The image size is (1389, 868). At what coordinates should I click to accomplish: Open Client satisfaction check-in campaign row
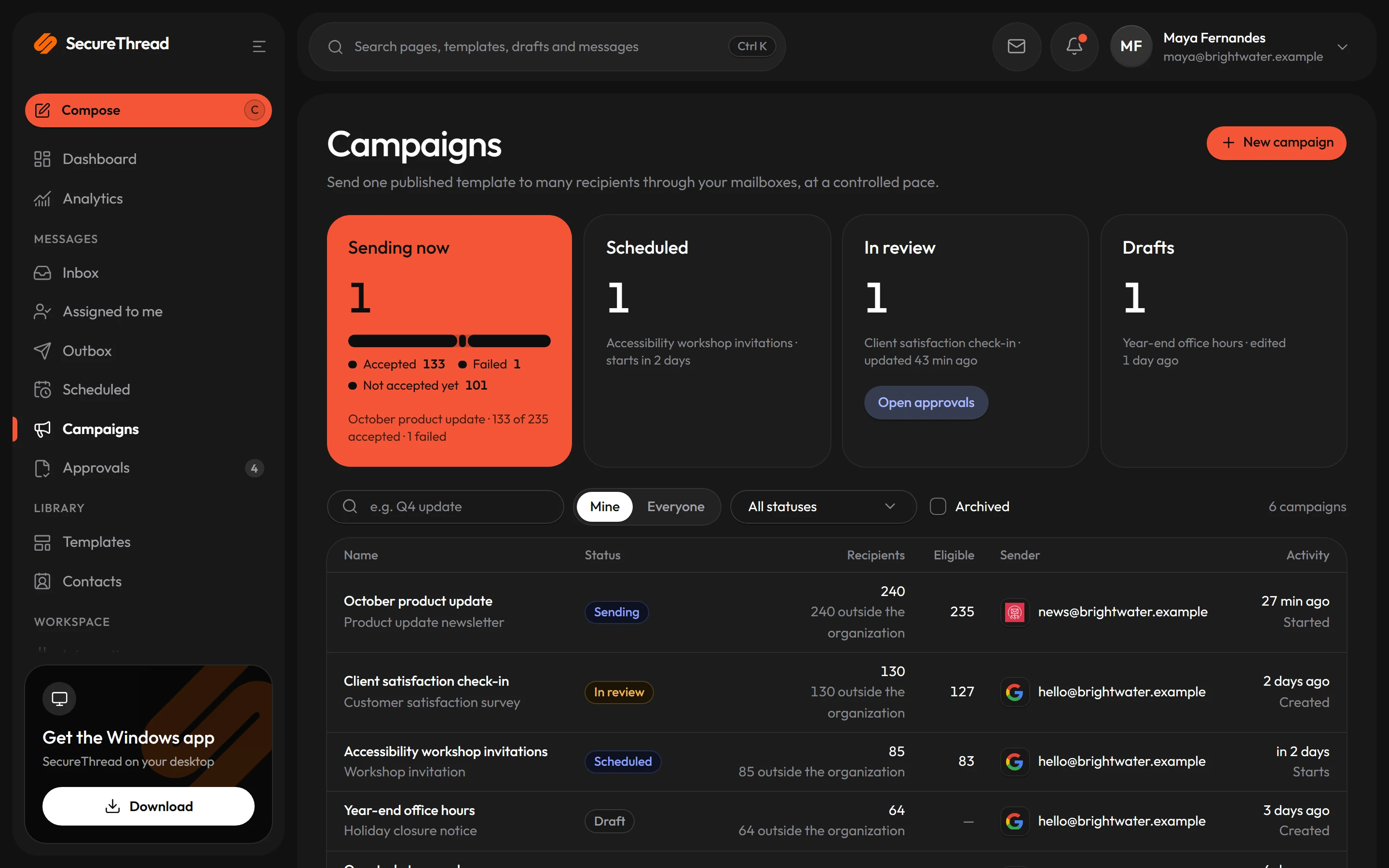[836, 692]
